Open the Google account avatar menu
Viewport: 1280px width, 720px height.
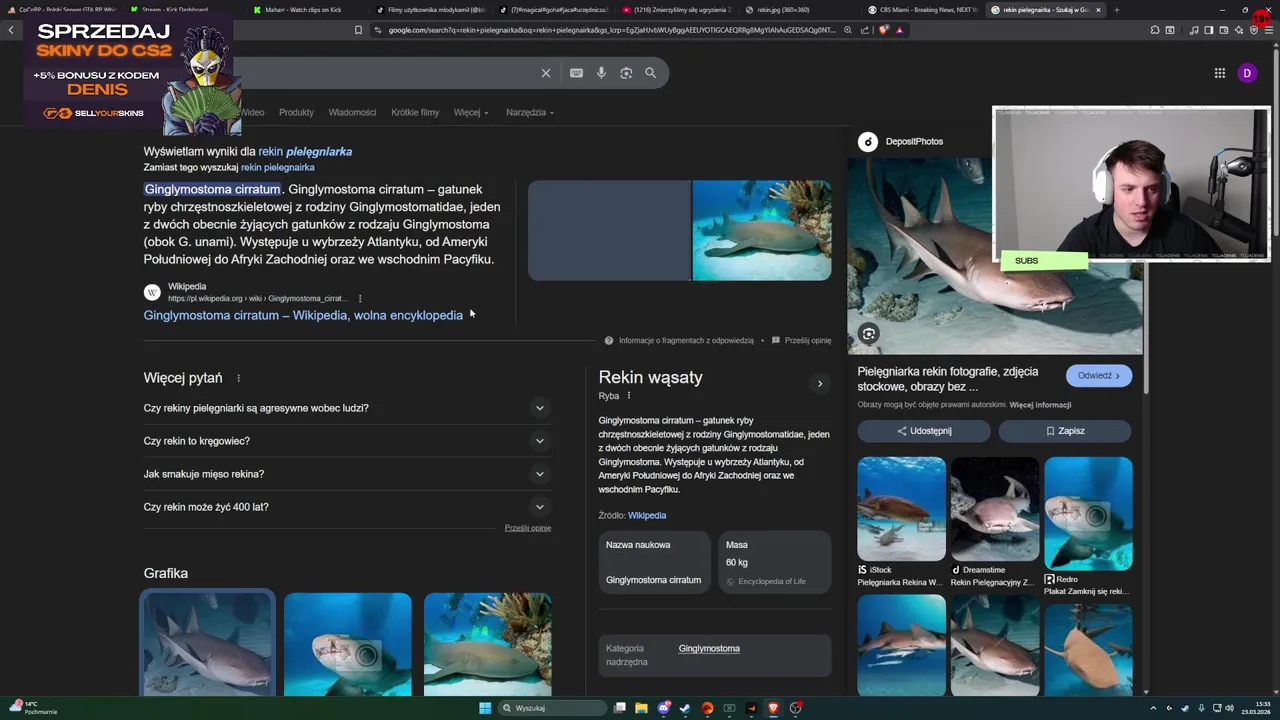[1247, 73]
